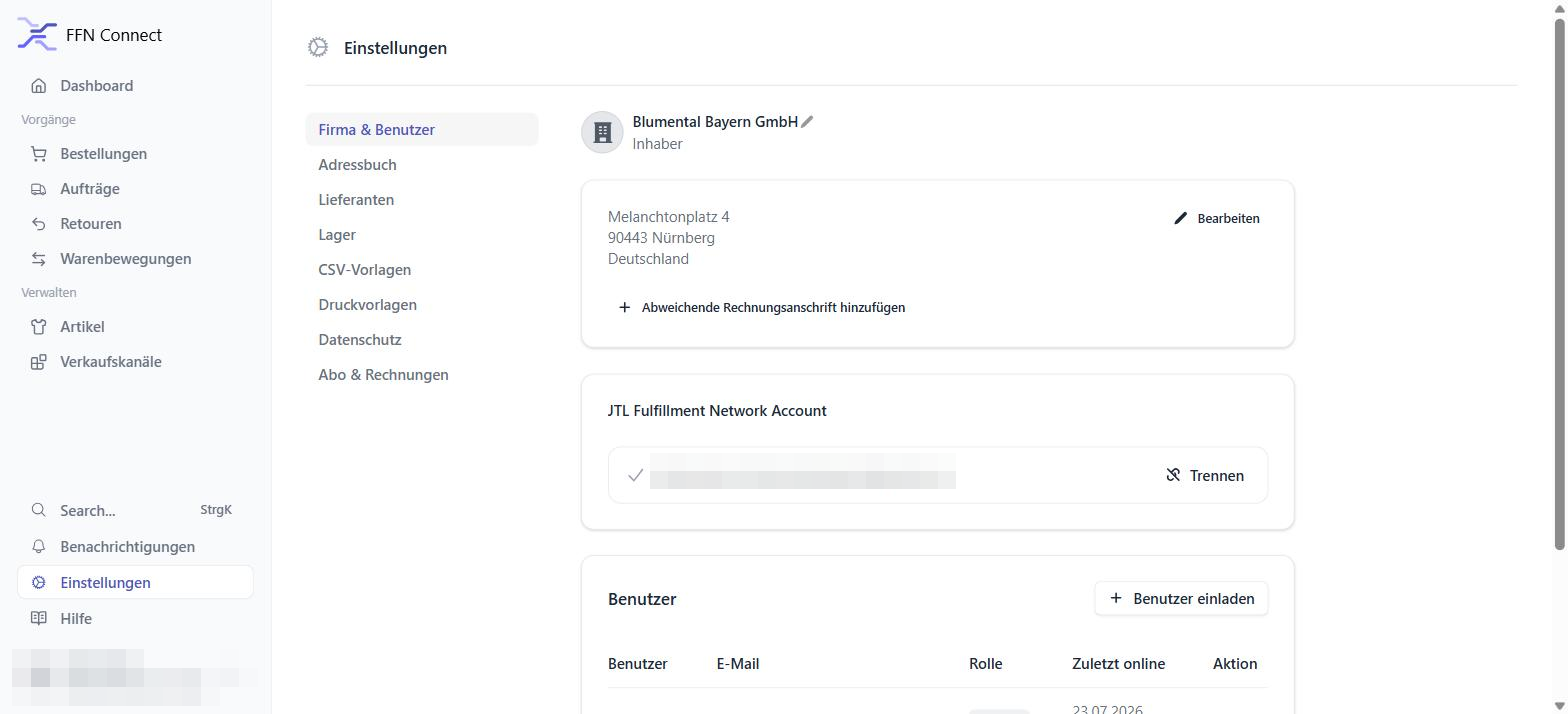Click the Bearbeiten address button
The image size is (1568, 714).
click(1216, 218)
